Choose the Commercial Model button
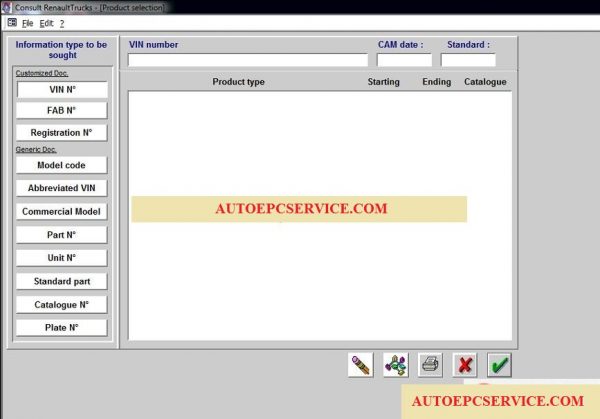 pyautogui.click(x=62, y=212)
